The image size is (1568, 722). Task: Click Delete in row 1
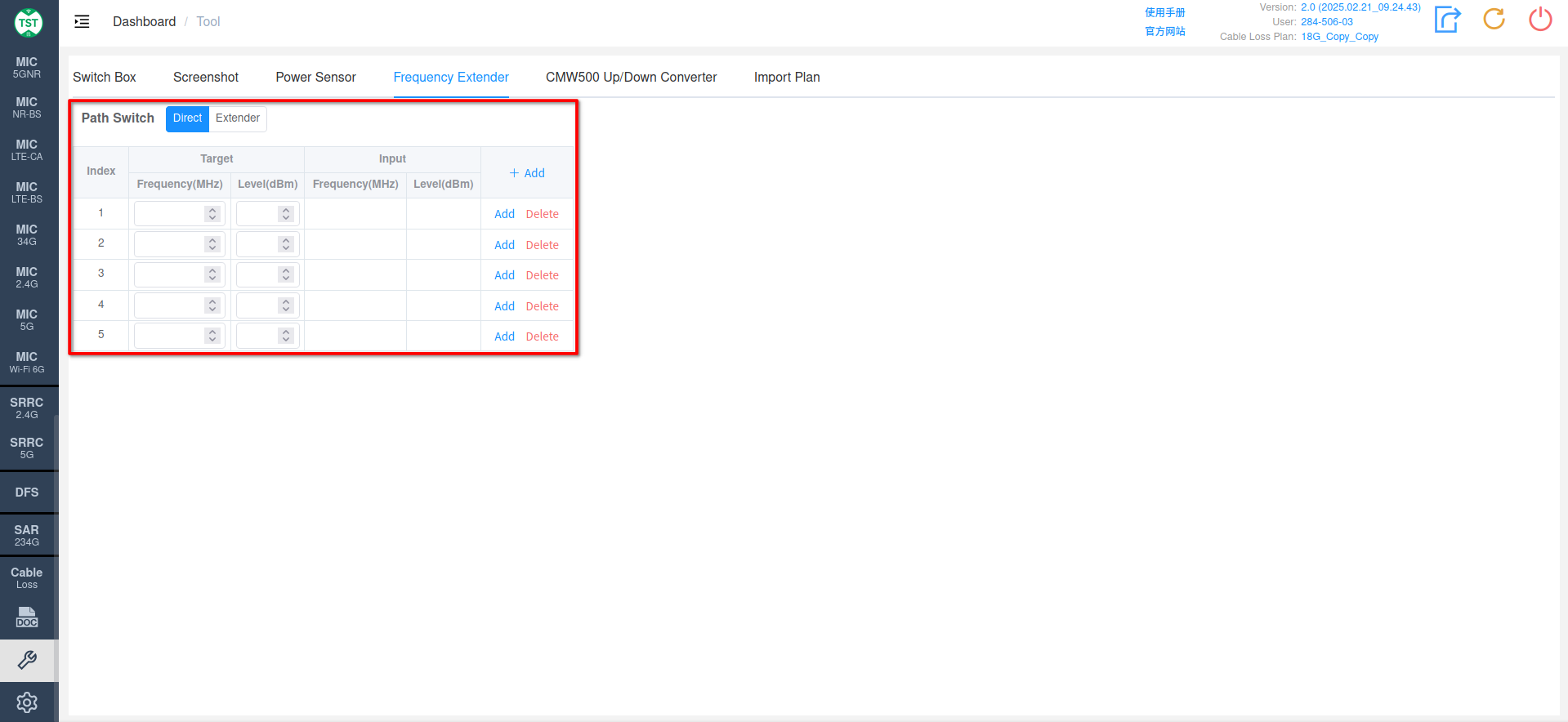coord(542,214)
